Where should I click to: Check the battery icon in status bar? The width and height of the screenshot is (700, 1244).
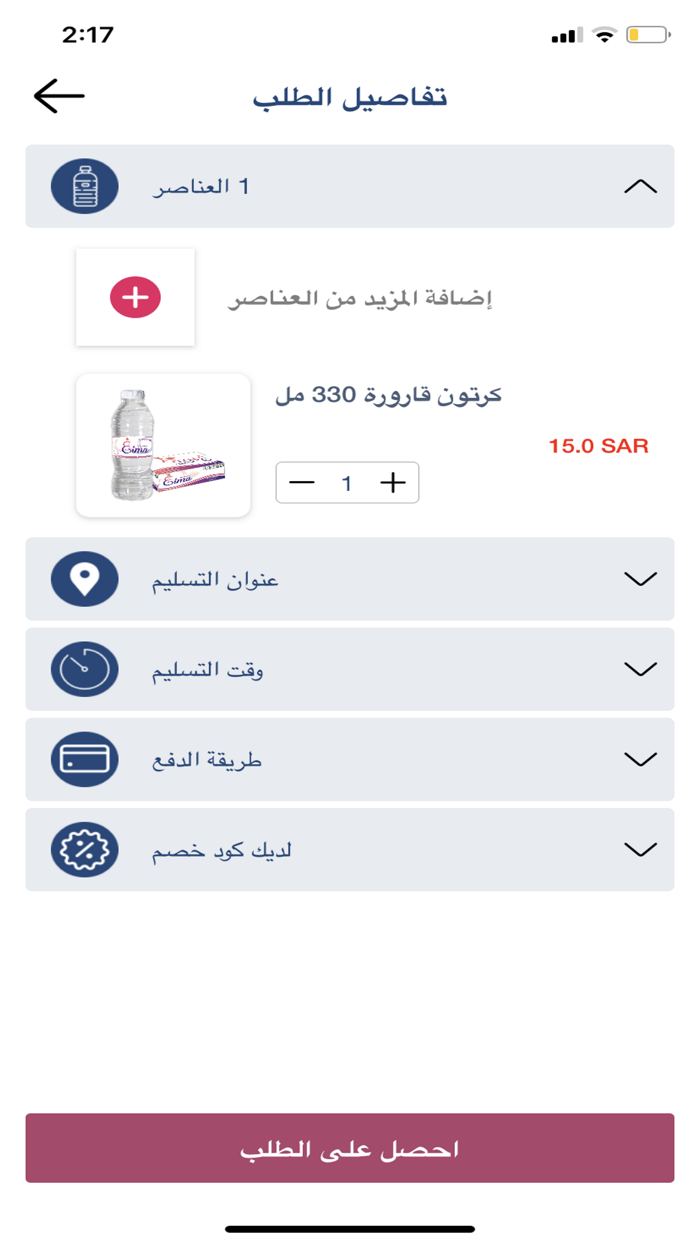(647, 35)
